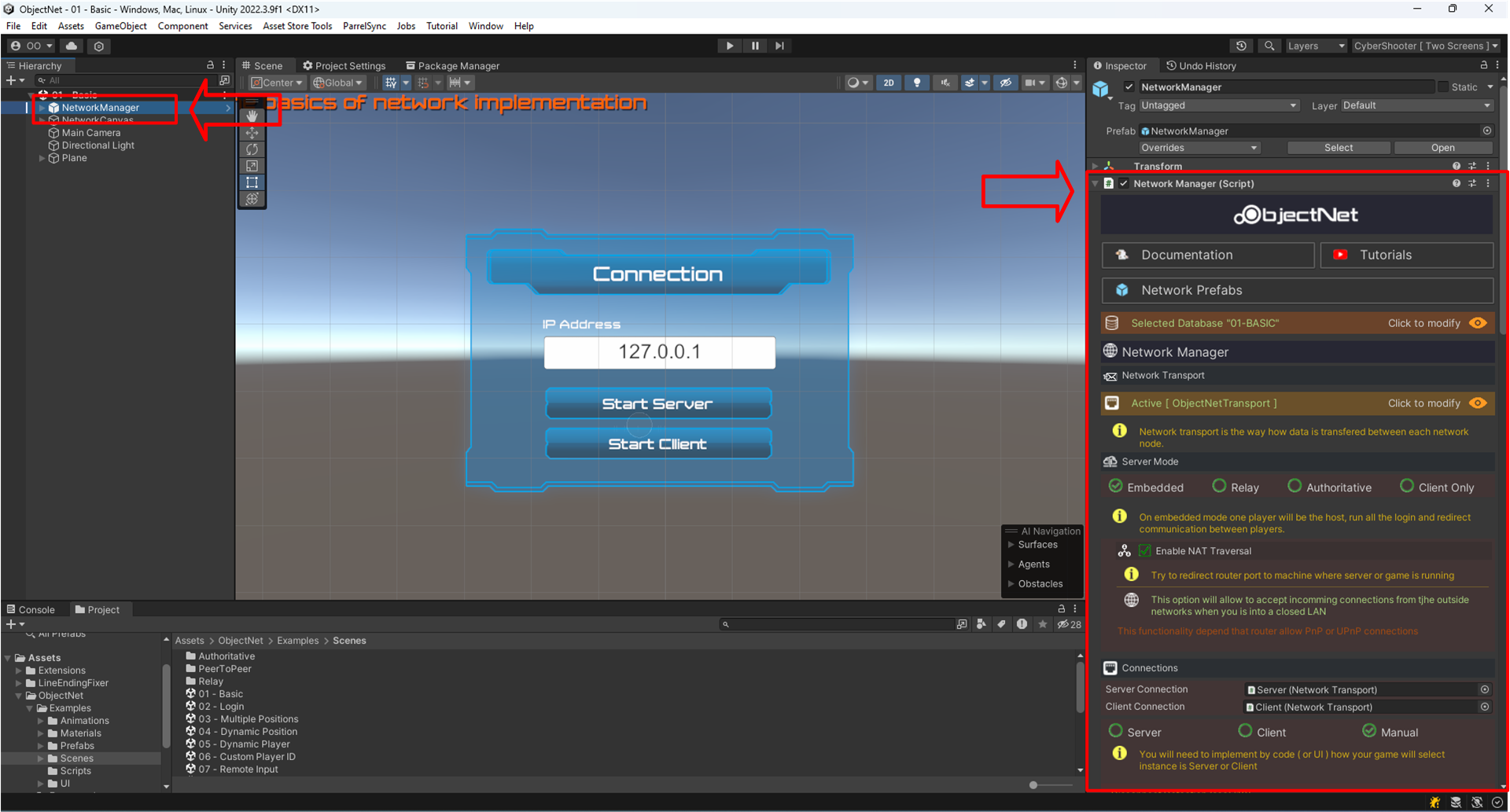The width and height of the screenshot is (1510, 812).
Task: Collapse the Network Manager (Script) component
Action: (1095, 184)
